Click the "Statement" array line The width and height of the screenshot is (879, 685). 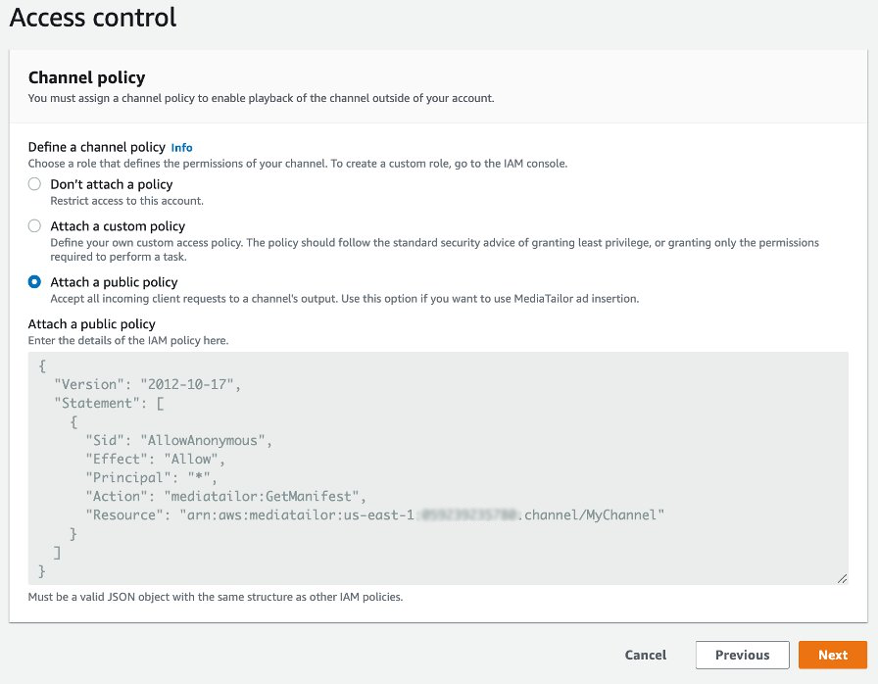tap(105, 403)
